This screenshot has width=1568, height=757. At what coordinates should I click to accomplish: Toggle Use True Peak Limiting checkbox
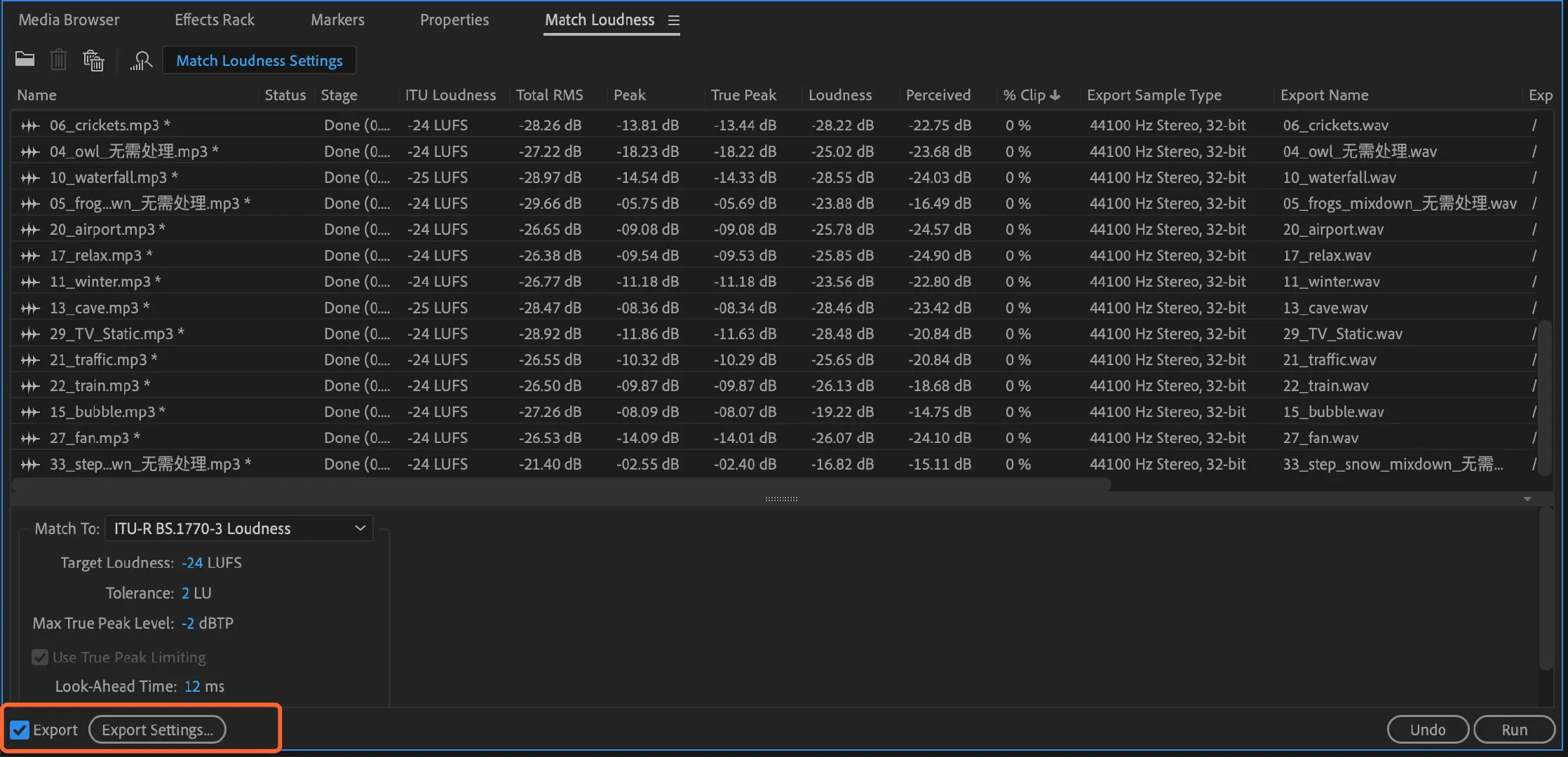40,657
